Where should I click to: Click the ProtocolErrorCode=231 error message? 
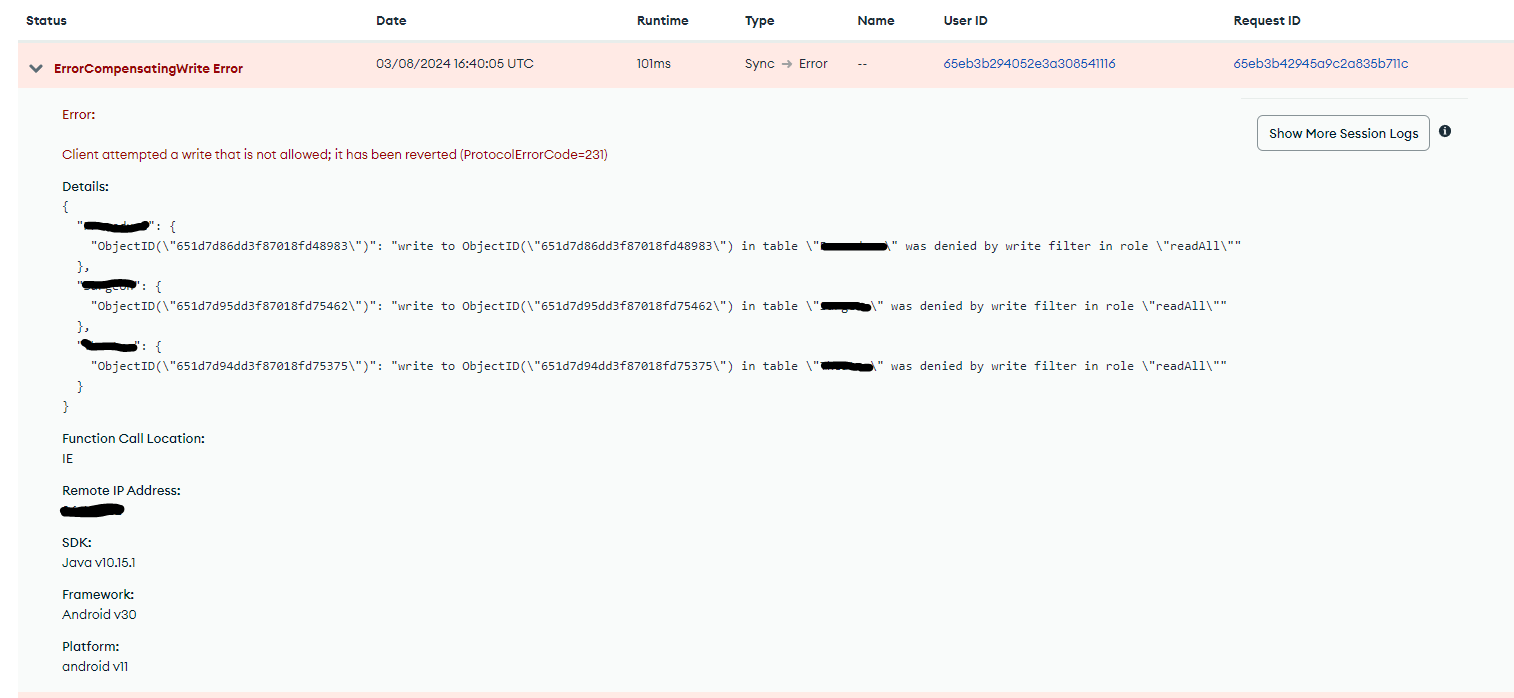tap(334, 155)
